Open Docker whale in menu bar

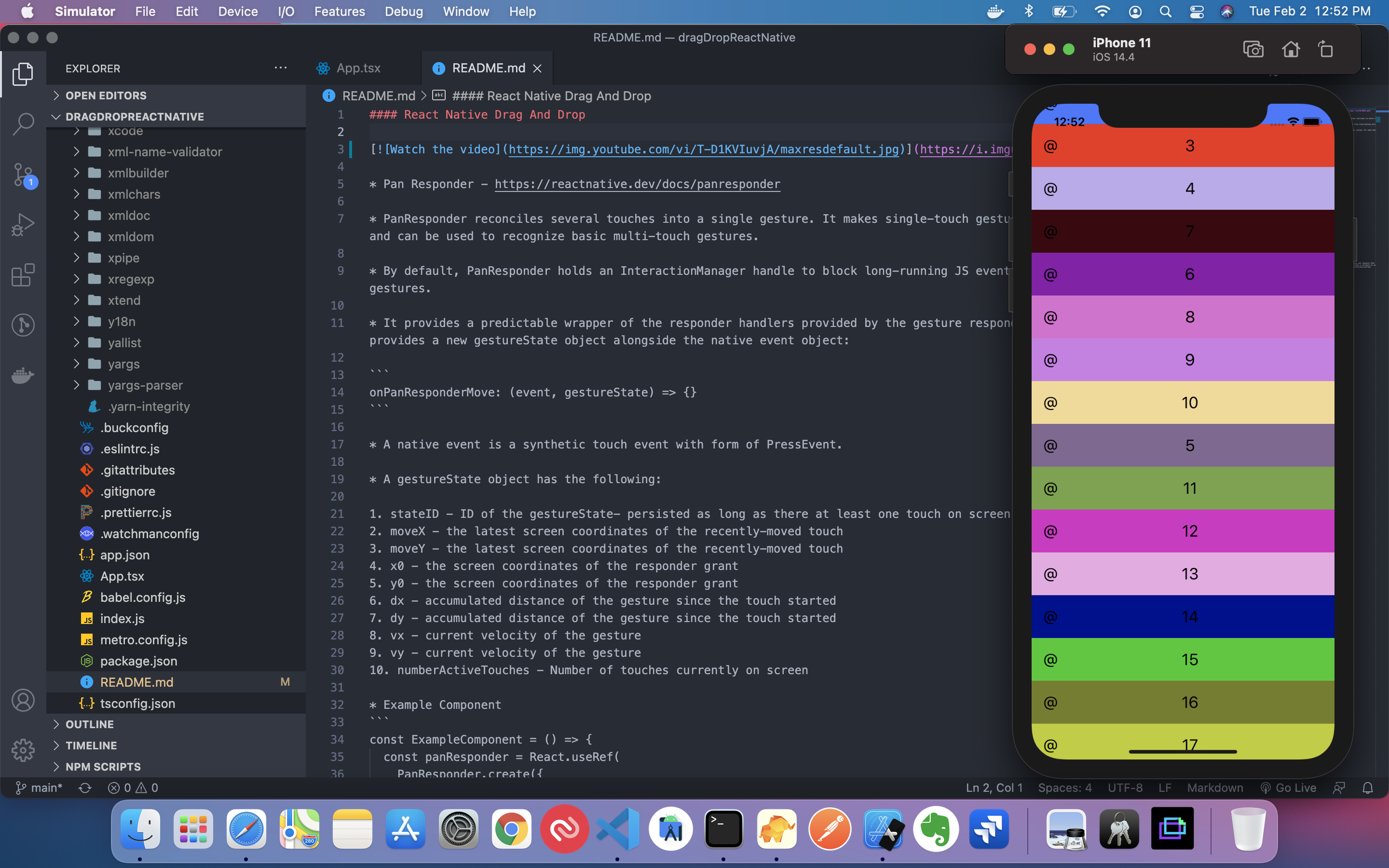click(995, 12)
